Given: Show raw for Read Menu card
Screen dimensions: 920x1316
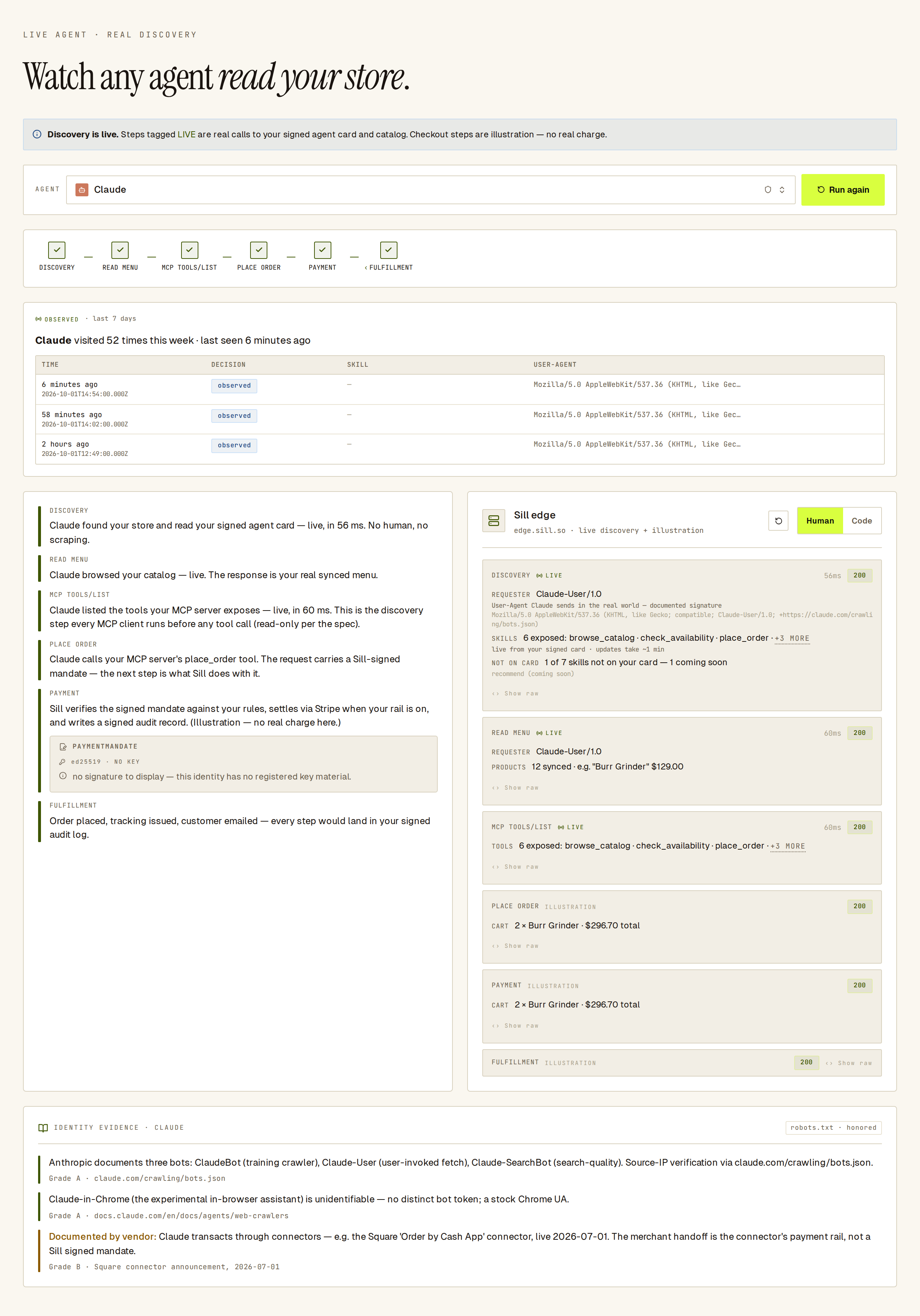Looking at the screenshot, I should click(x=515, y=788).
